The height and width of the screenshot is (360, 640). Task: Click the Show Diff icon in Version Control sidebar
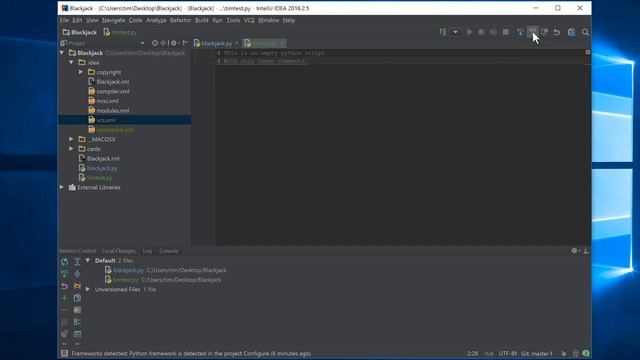click(77, 298)
